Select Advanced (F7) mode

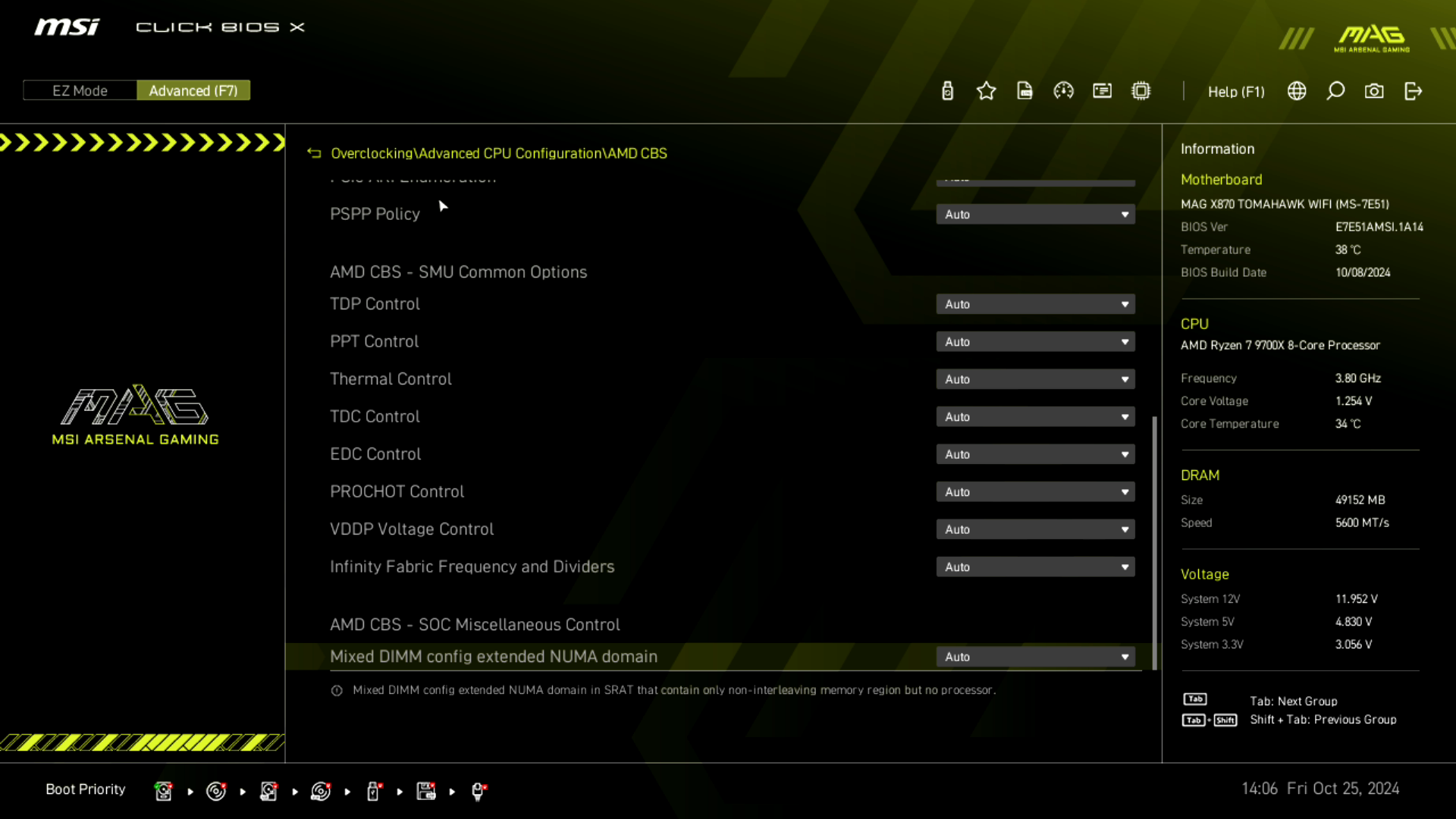pyautogui.click(x=193, y=90)
